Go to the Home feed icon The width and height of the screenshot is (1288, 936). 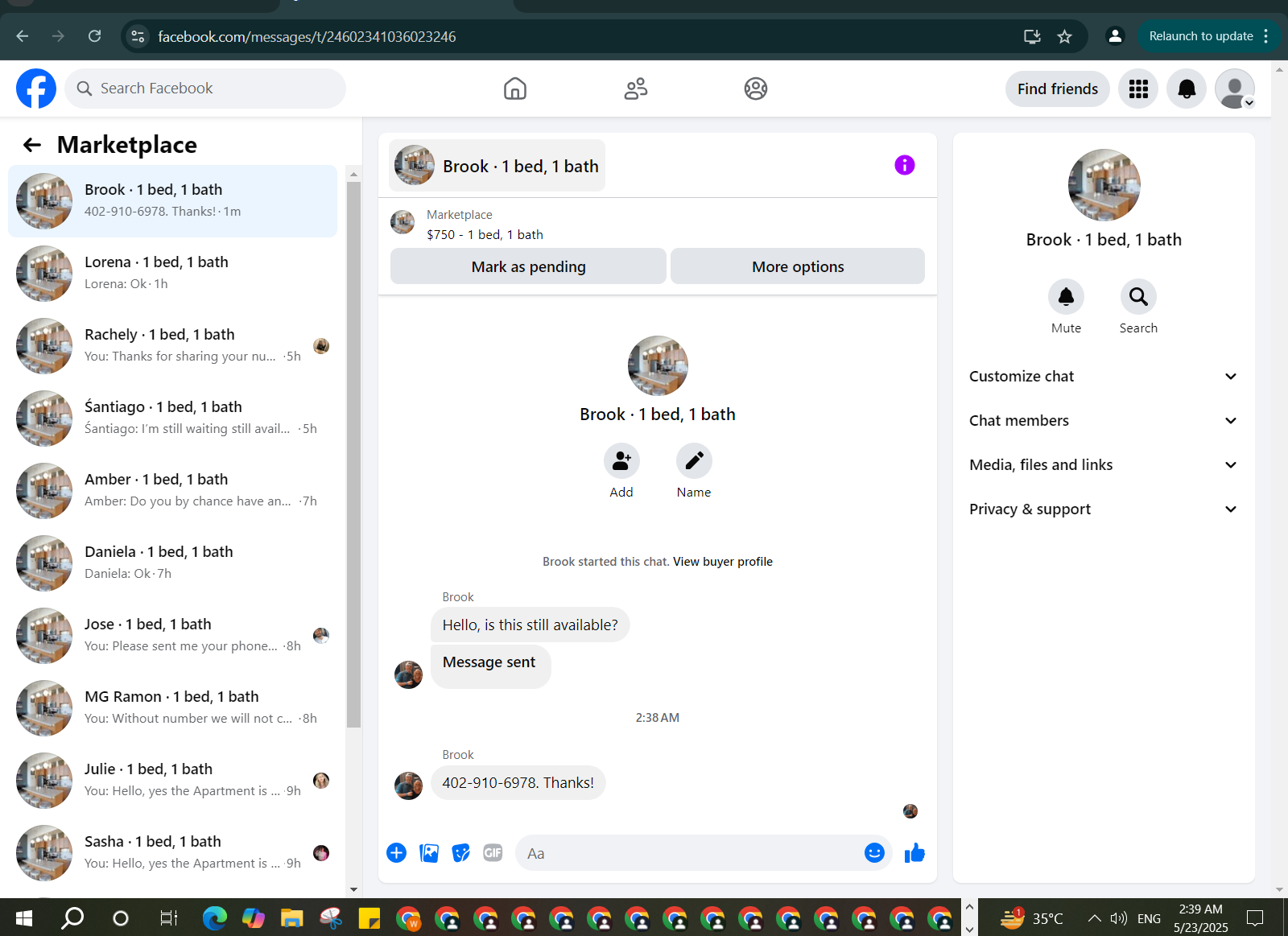tap(515, 89)
